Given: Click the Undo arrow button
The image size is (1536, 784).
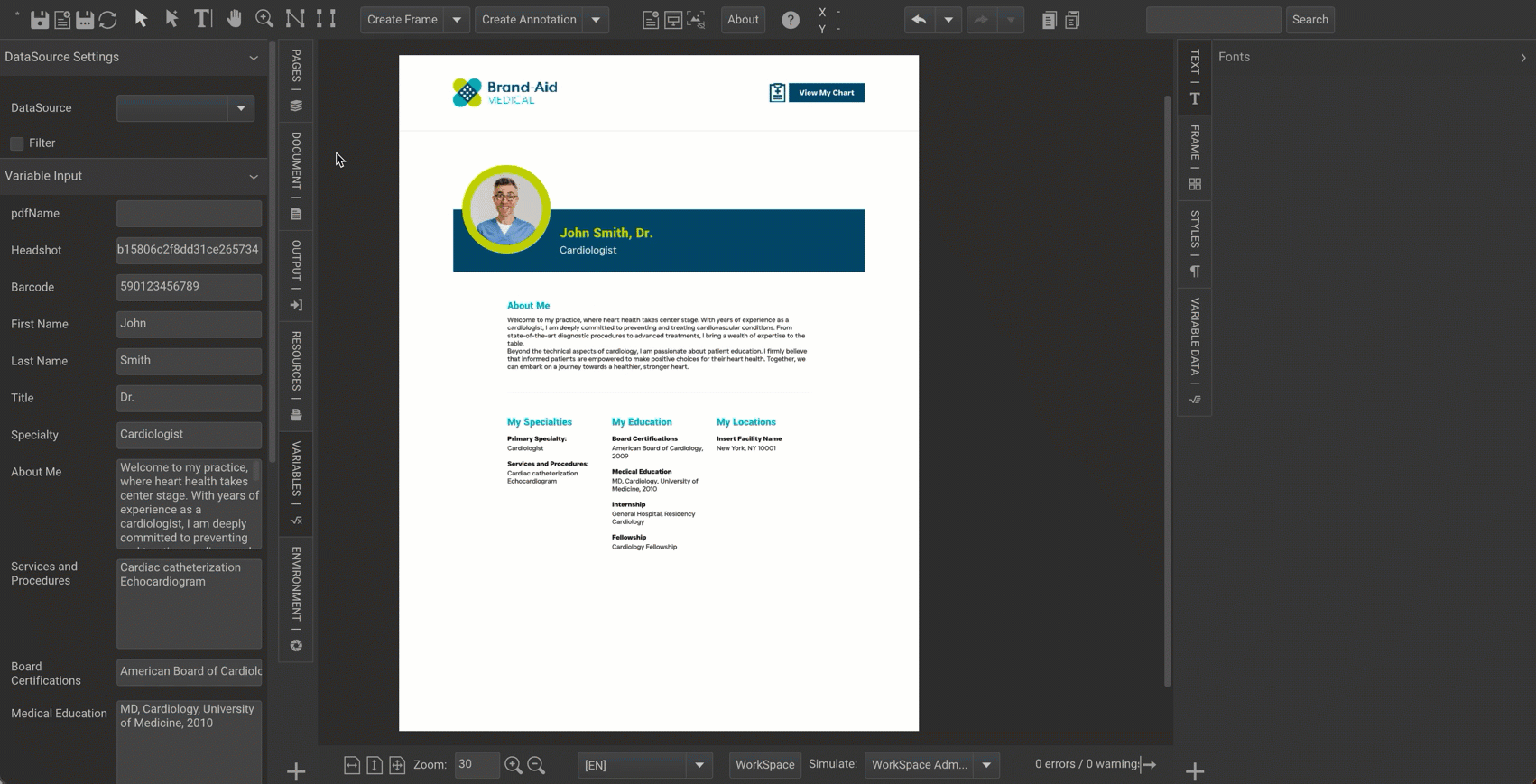Looking at the screenshot, I should 919,20.
